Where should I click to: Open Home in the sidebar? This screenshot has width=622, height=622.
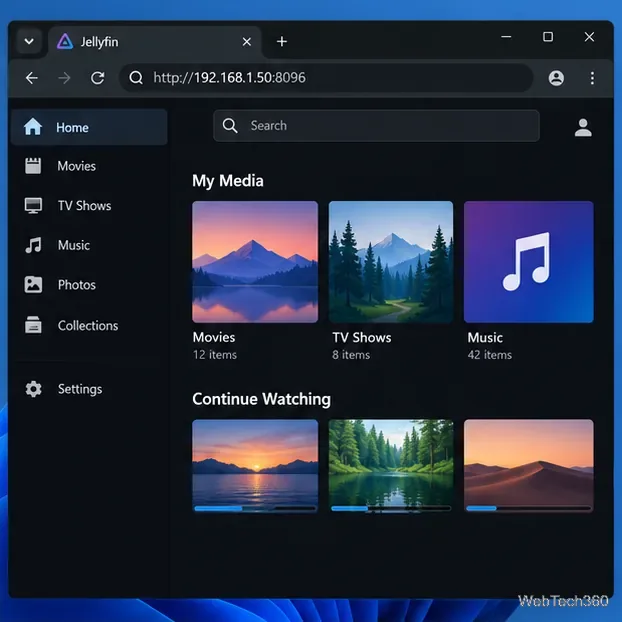[x=89, y=127]
